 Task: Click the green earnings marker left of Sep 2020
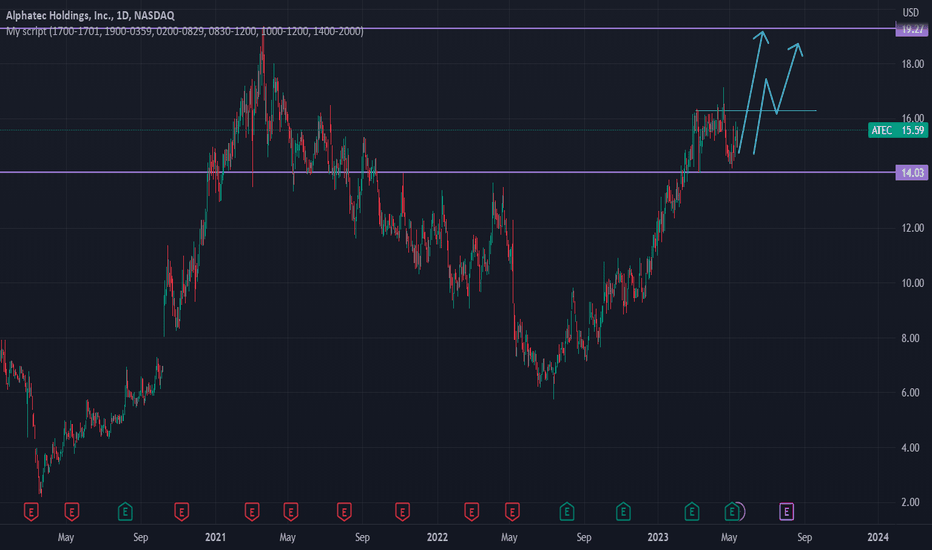[125, 511]
